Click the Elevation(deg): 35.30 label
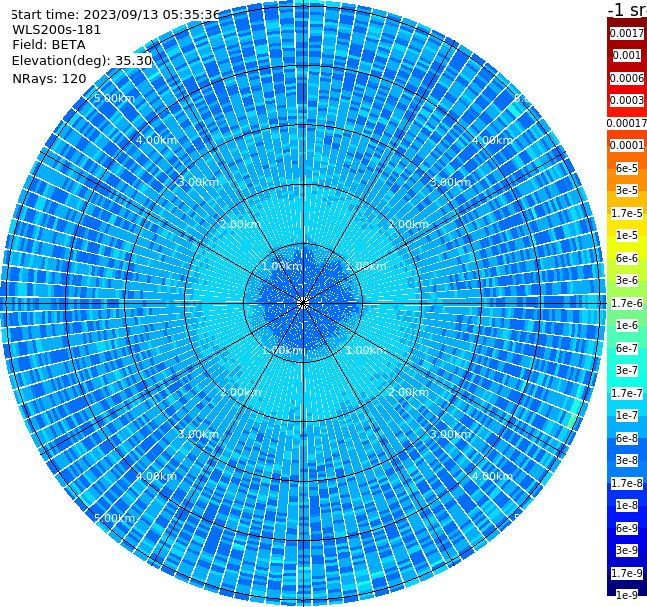The height and width of the screenshot is (607, 647). tap(82, 61)
